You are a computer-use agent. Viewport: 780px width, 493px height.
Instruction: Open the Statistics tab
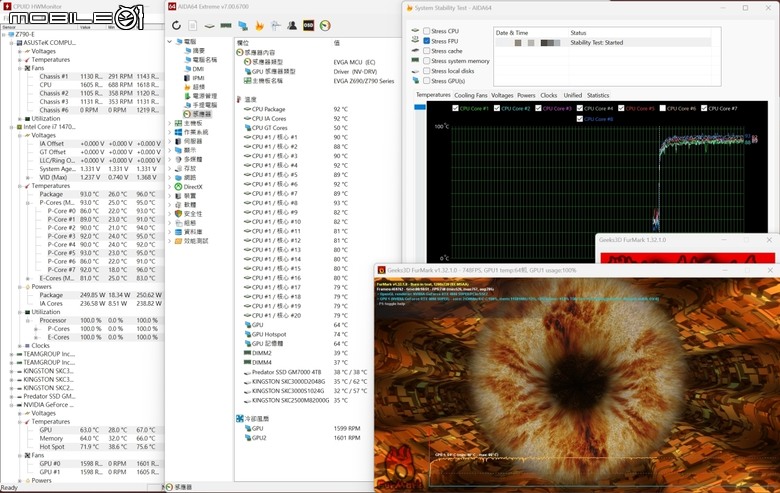point(598,95)
